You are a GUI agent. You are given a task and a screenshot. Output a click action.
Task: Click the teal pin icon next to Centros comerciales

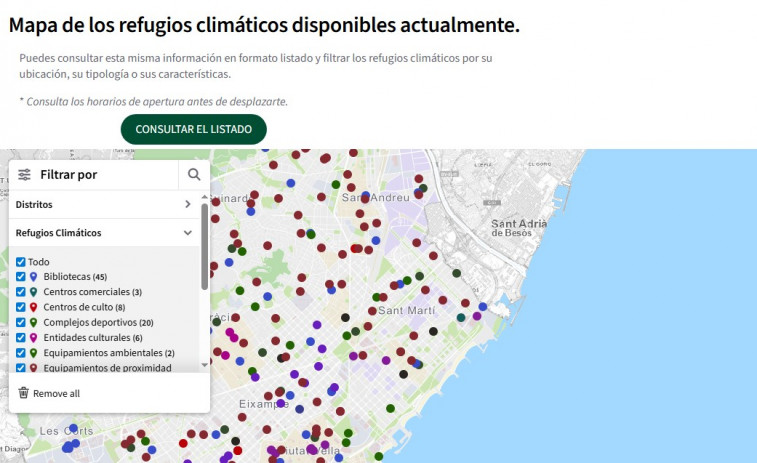tap(33, 292)
